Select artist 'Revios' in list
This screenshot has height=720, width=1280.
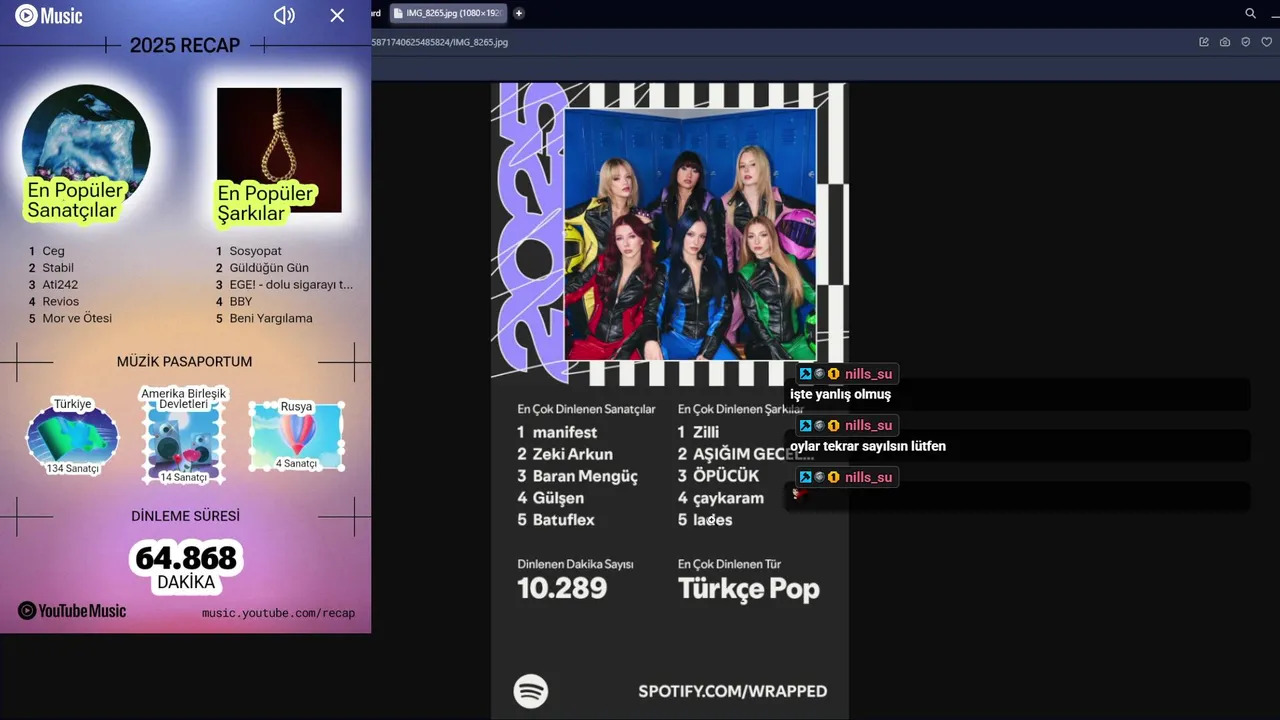(x=60, y=302)
